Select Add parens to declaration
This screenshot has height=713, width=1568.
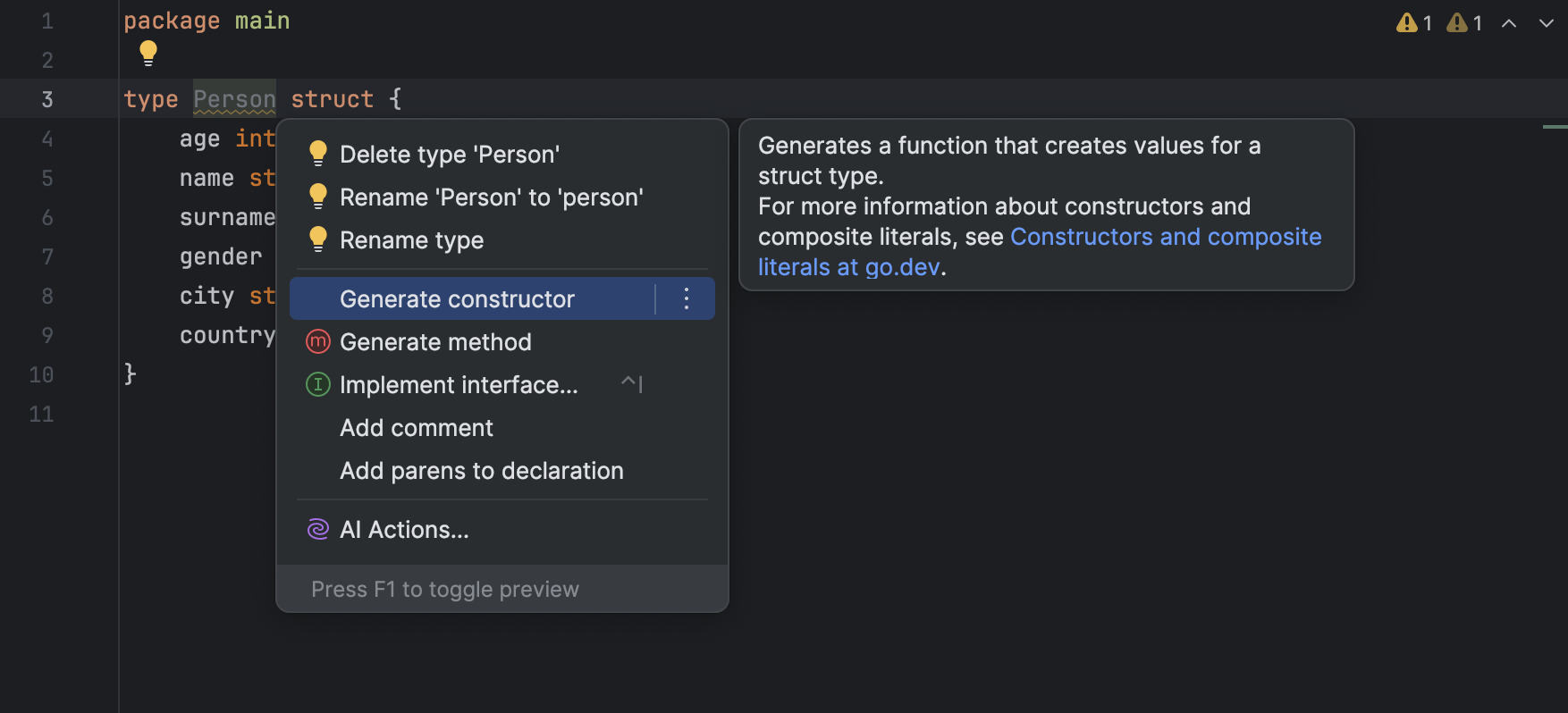tap(481, 471)
